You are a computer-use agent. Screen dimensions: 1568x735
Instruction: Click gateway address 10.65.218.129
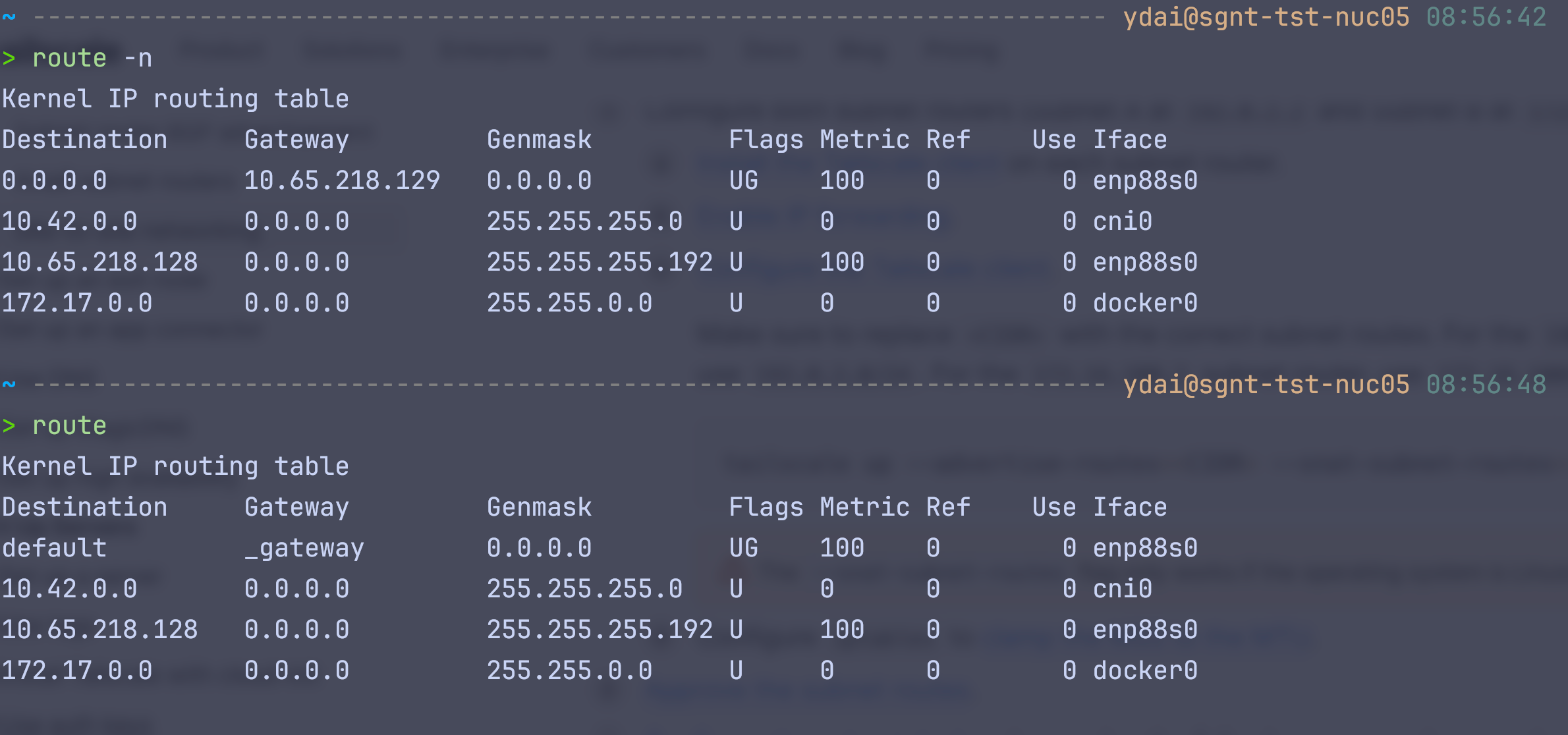(341, 180)
